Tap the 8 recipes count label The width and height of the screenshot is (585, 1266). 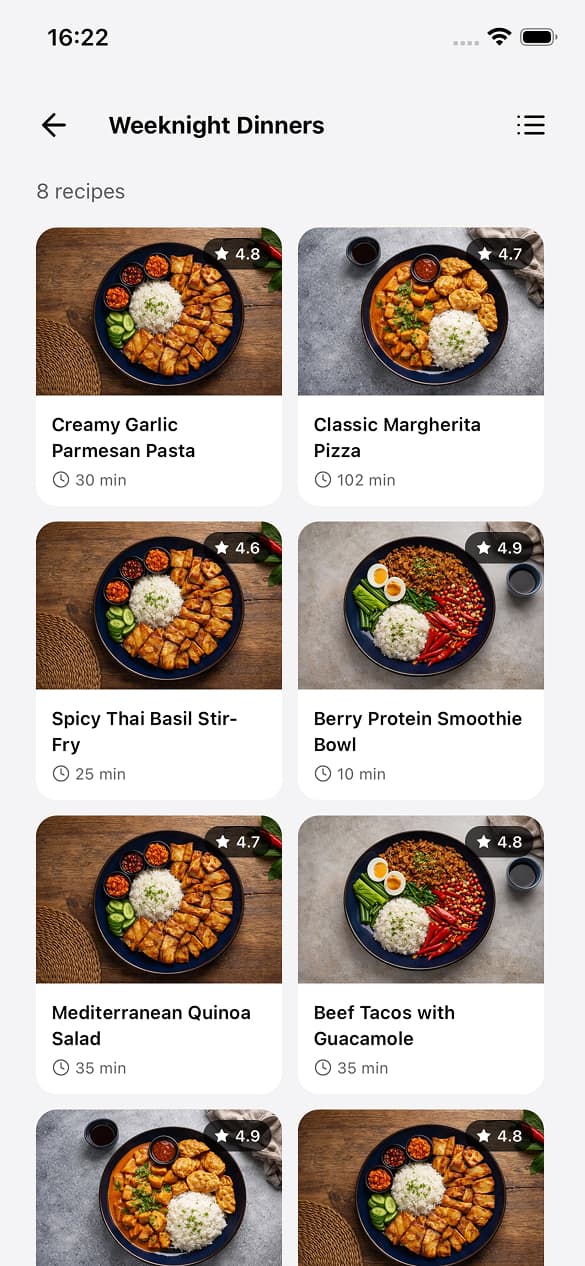point(80,191)
